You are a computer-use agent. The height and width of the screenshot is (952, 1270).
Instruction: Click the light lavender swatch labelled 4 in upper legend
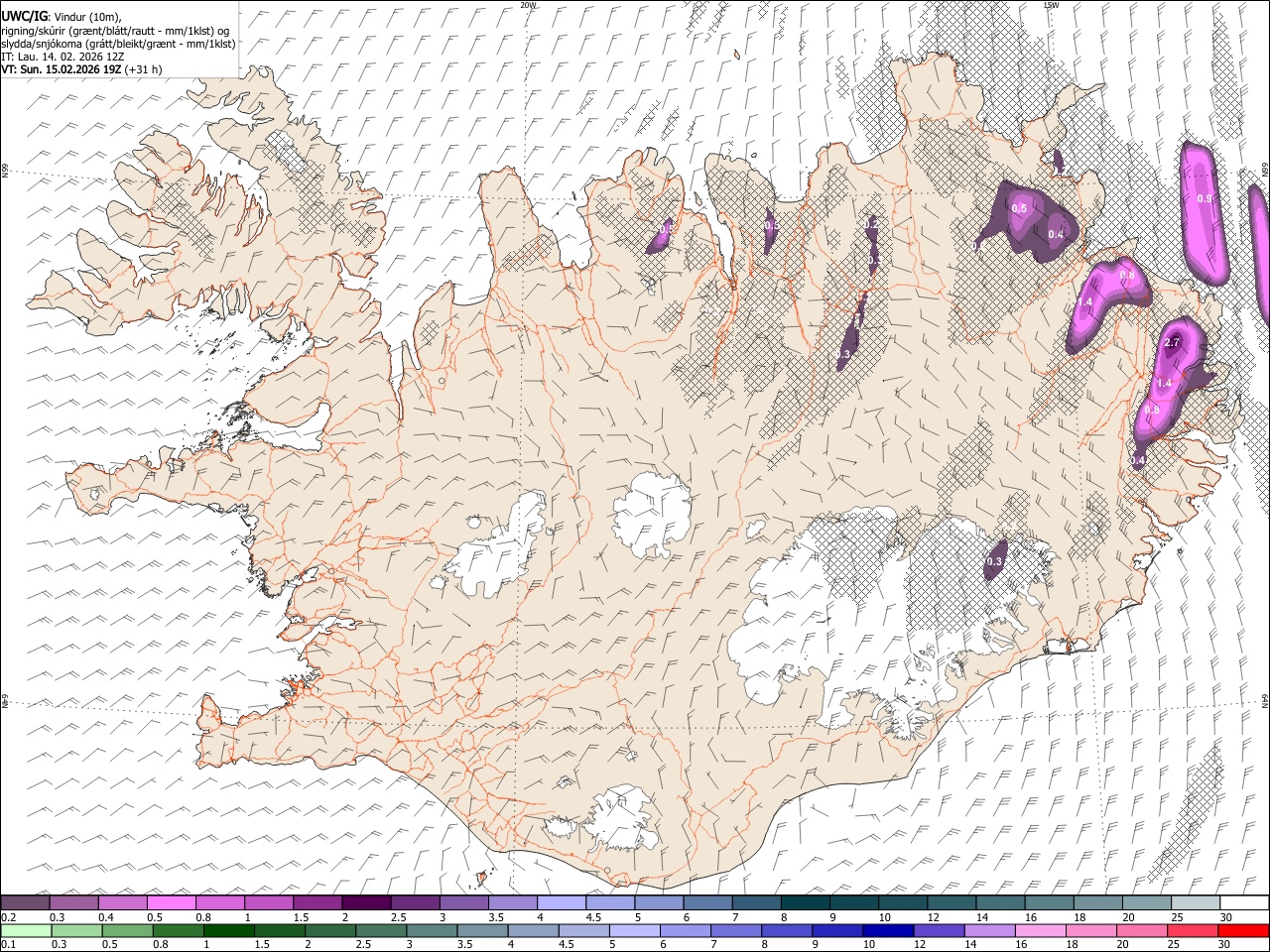pos(561,903)
